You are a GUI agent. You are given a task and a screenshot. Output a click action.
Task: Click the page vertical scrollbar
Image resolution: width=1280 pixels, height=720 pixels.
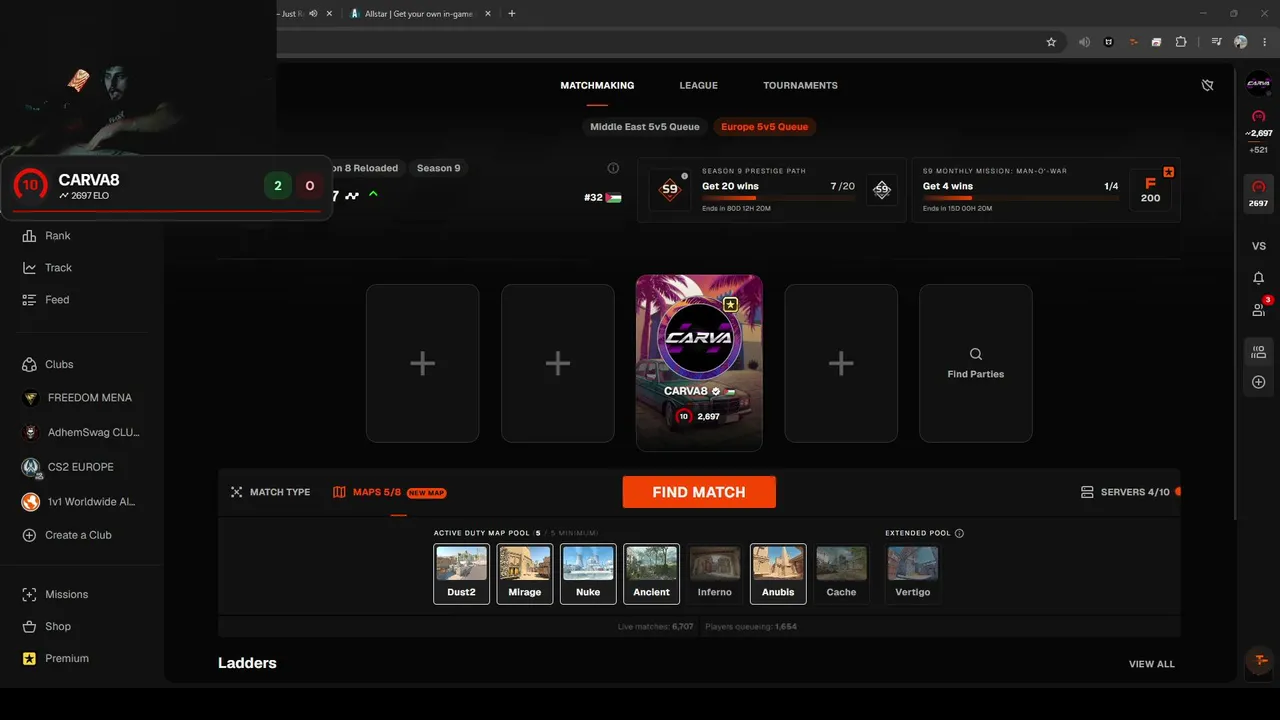click(x=1236, y=295)
